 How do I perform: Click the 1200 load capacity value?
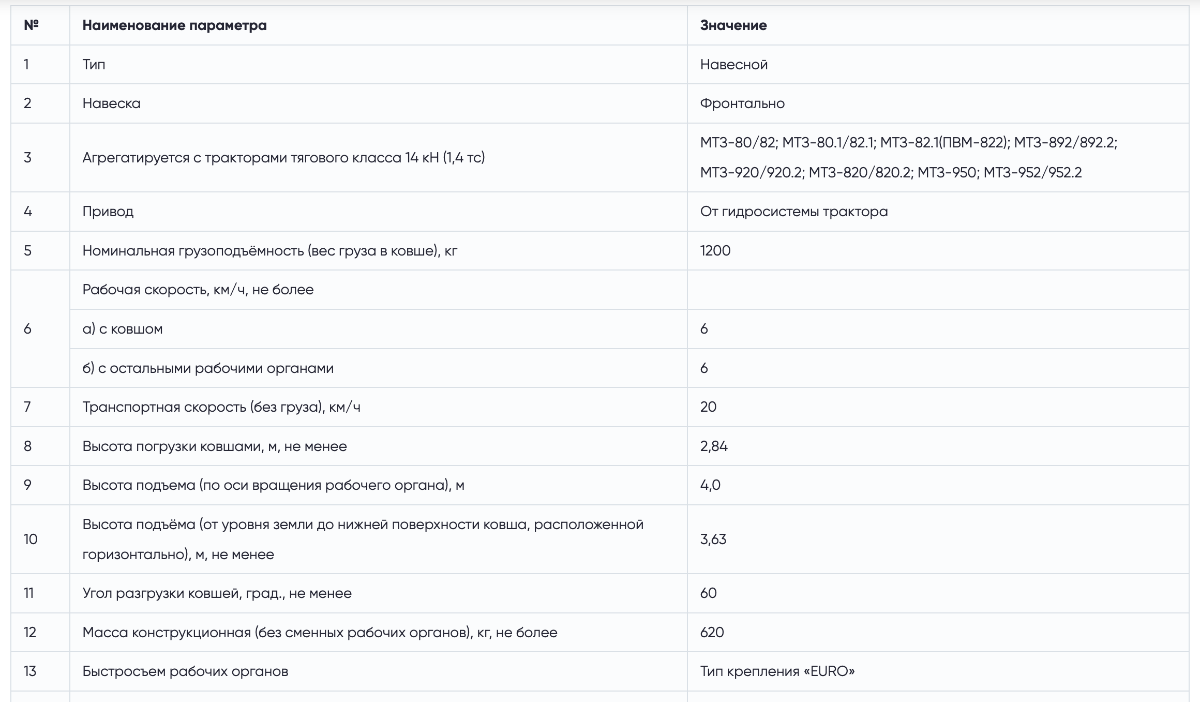click(x=716, y=250)
